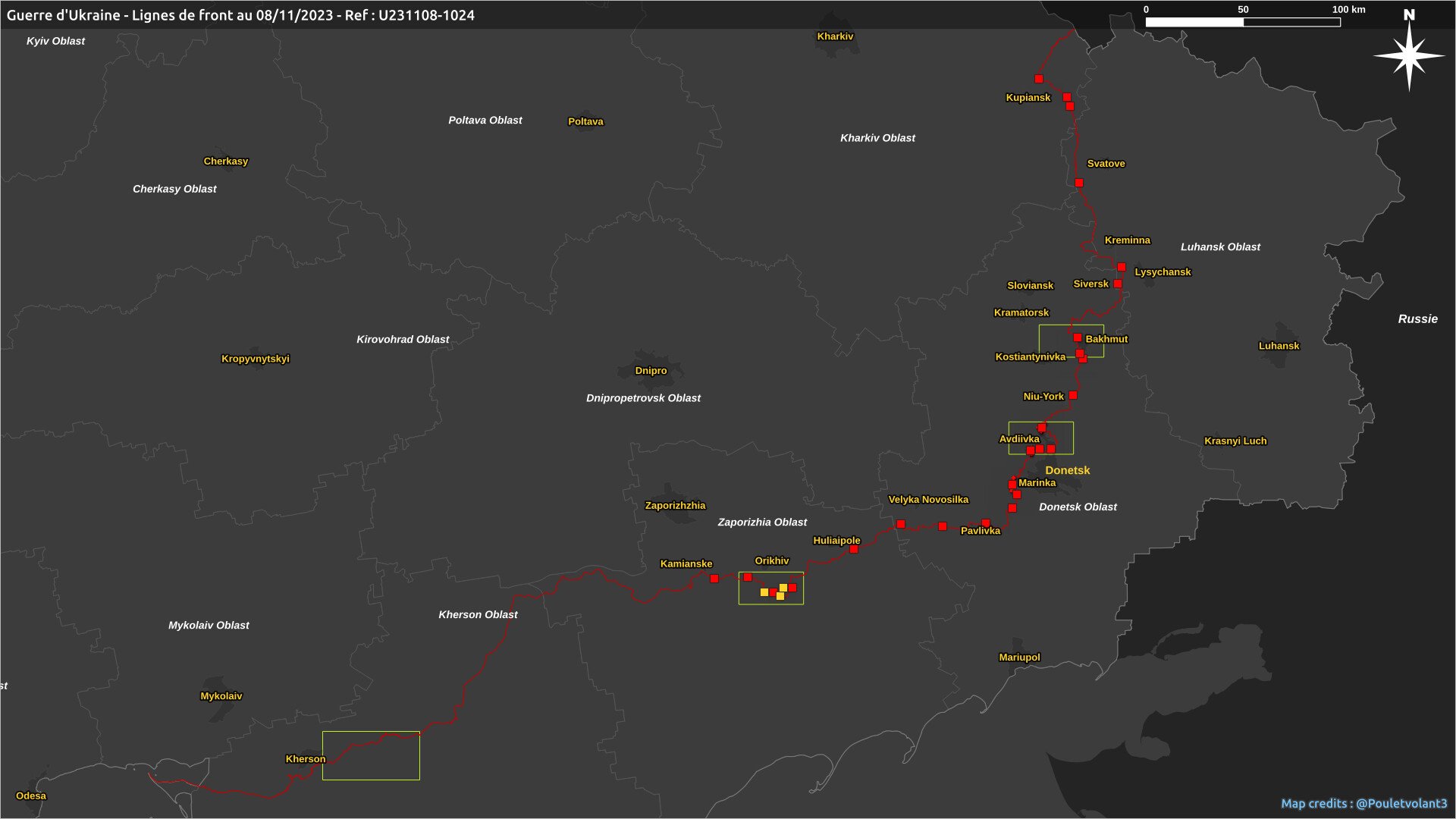Click the Orikhiv label

click(x=772, y=560)
